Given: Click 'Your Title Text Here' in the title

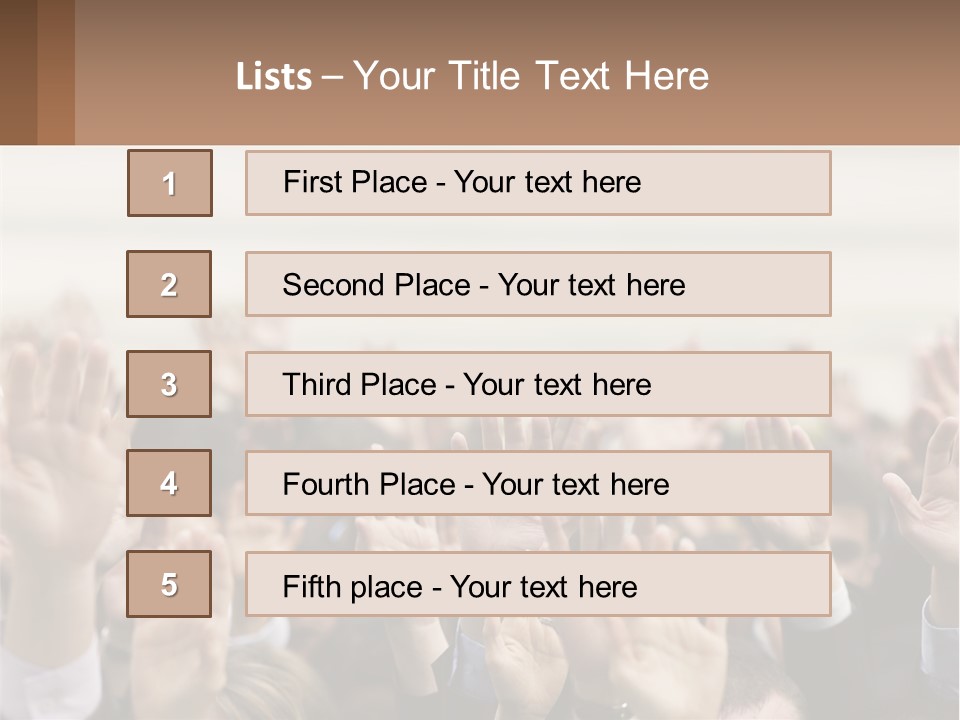Looking at the screenshot, I should (531, 76).
